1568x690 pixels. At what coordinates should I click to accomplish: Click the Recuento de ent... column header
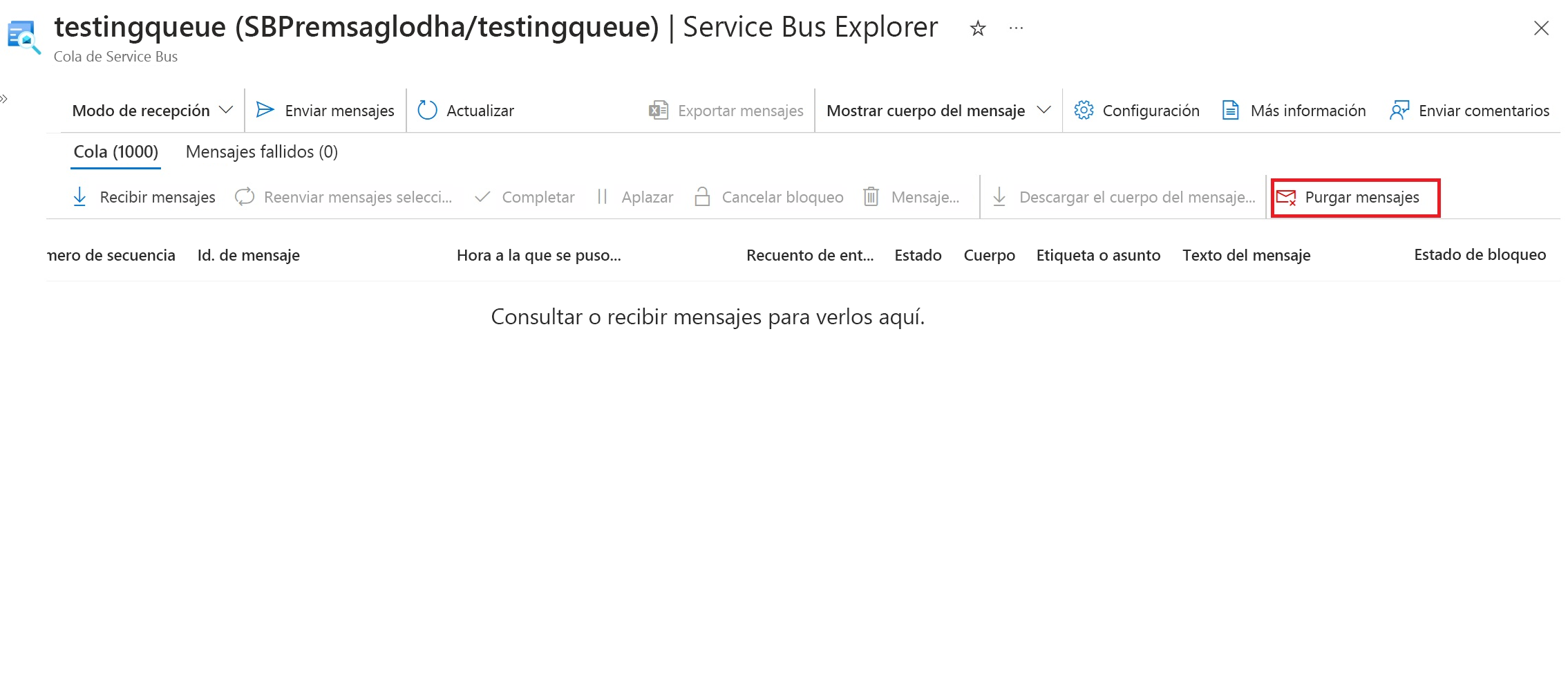(x=810, y=255)
